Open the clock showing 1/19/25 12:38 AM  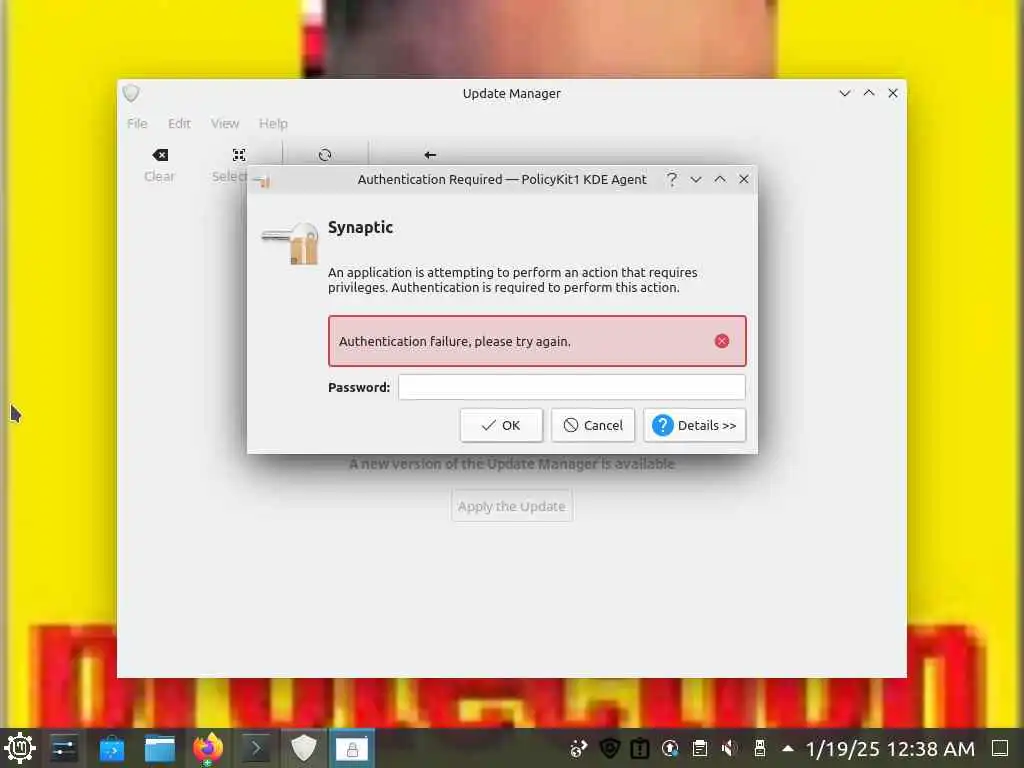tap(890, 748)
